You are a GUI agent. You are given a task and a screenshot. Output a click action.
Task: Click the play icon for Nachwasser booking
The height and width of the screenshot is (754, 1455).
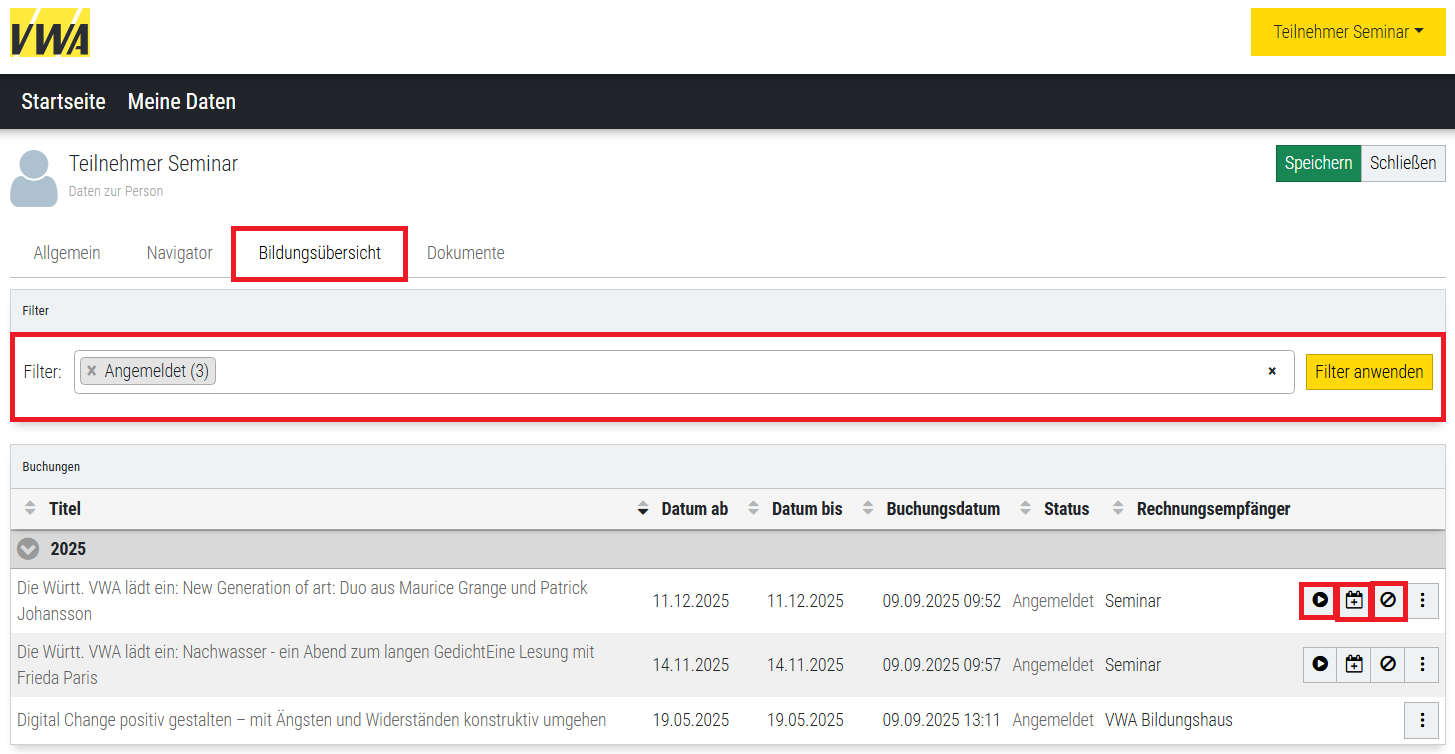tap(1320, 664)
